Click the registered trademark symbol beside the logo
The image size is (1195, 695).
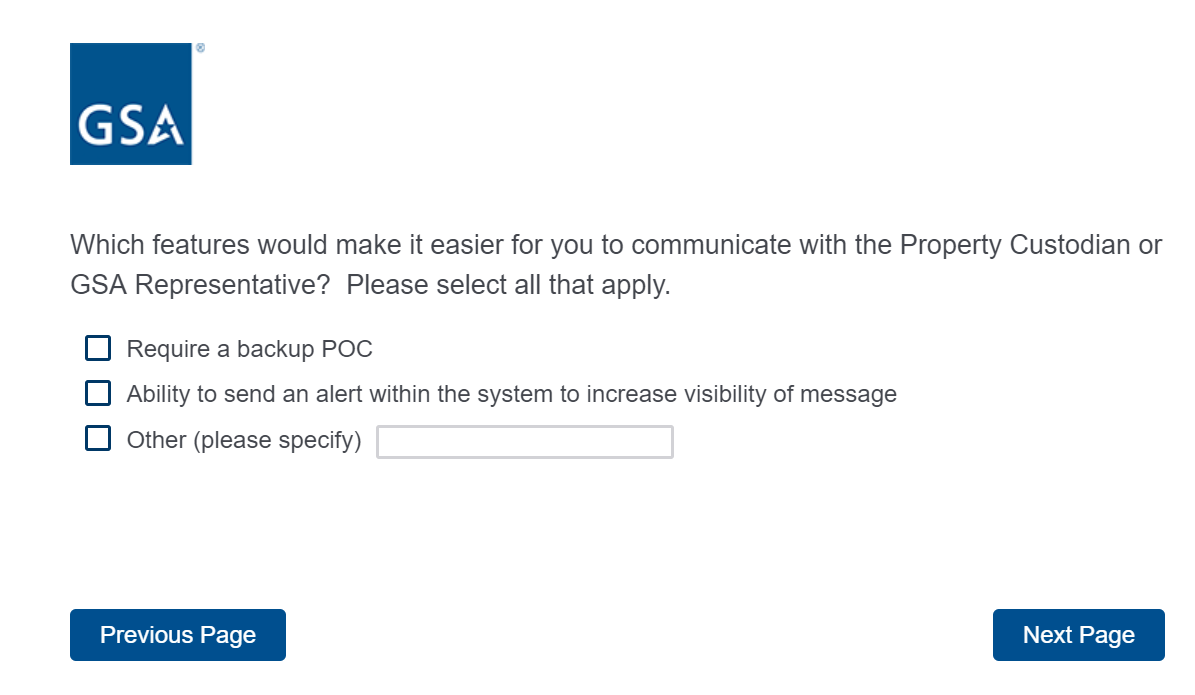(x=200, y=48)
